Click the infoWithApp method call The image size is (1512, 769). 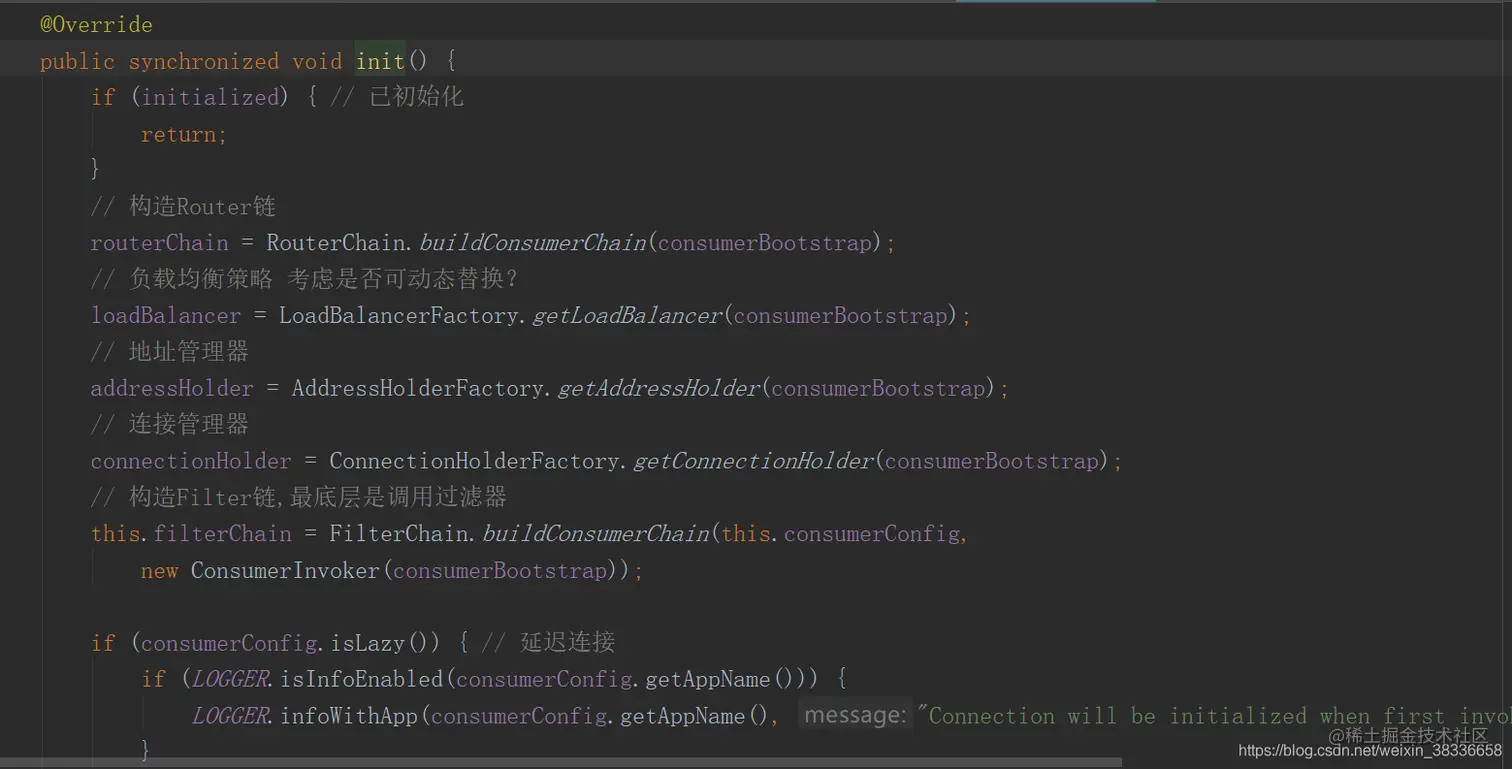[x=349, y=716]
